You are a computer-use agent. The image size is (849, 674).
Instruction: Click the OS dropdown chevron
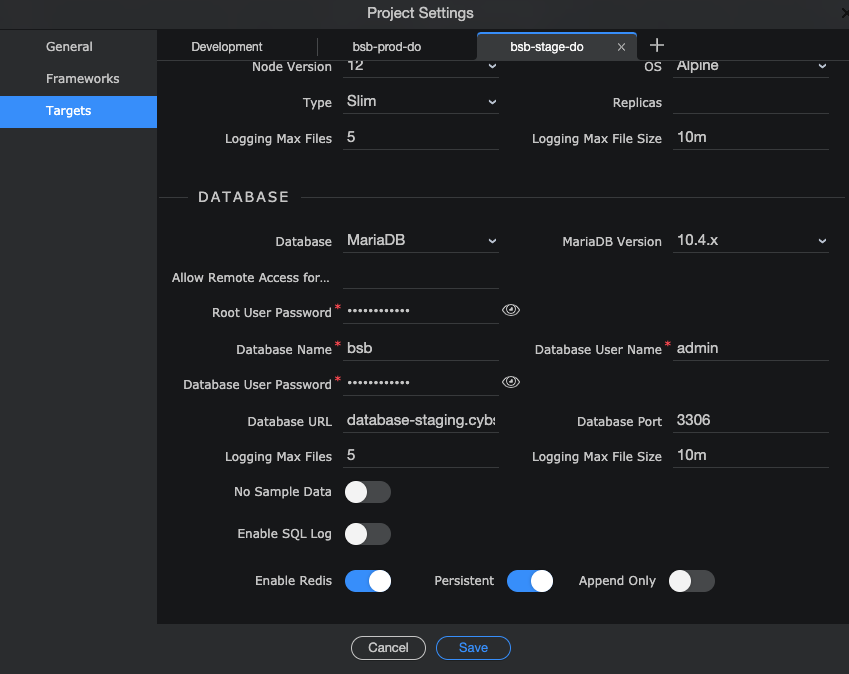(822, 66)
